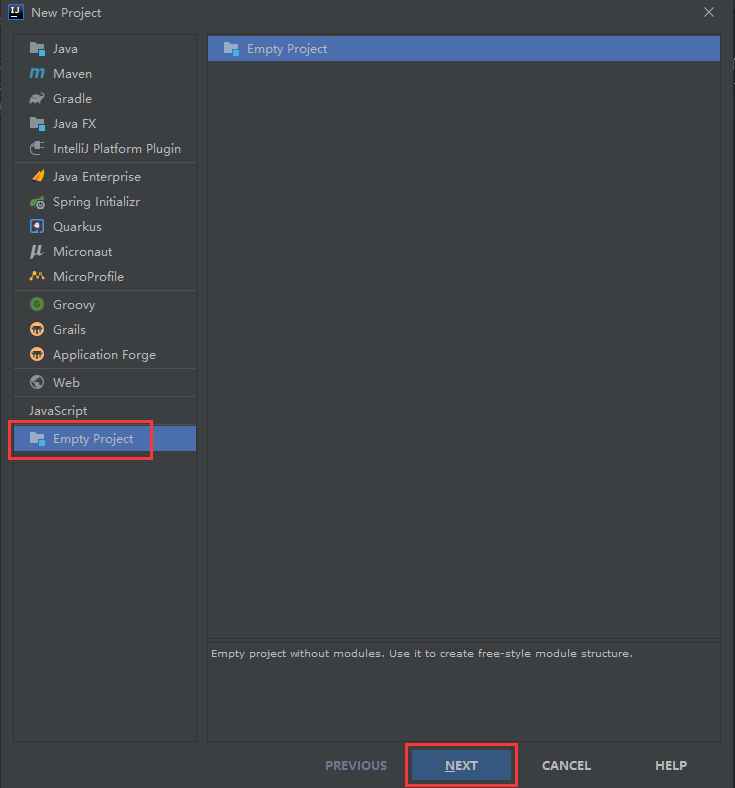This screenshot has height=788, width=735.
Task: Select Java Enterprise in the list
Action: click(x=105, y=176)
